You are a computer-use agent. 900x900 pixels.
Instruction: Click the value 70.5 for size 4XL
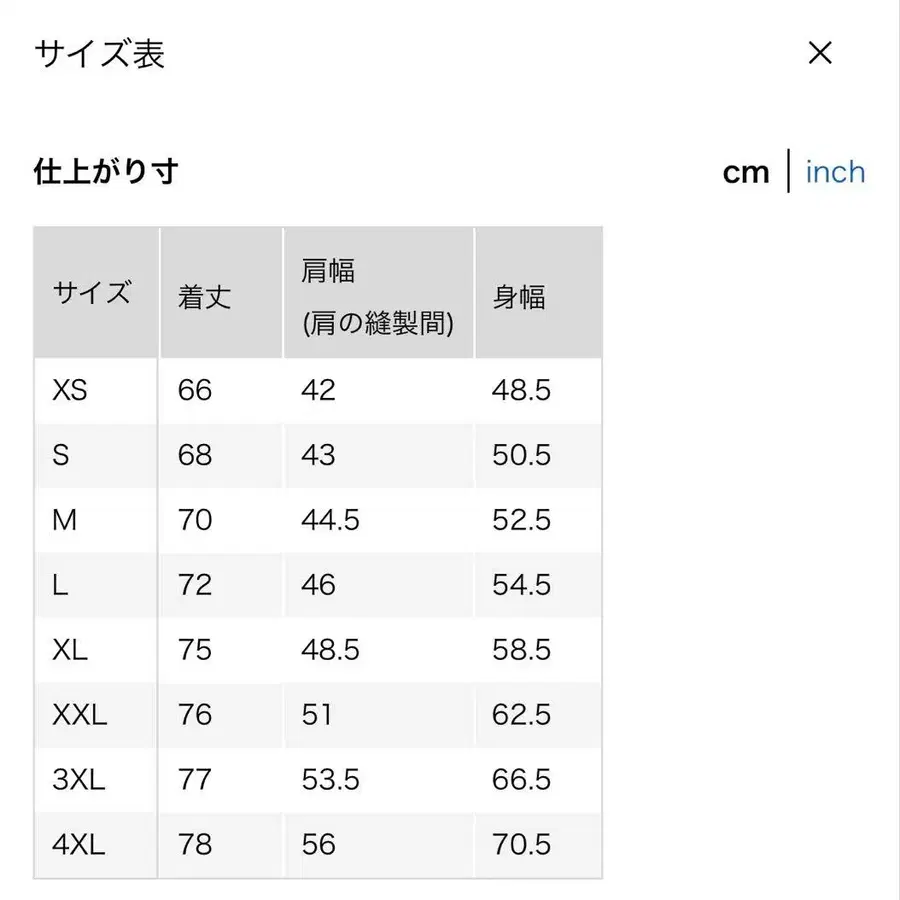point(522,845)
